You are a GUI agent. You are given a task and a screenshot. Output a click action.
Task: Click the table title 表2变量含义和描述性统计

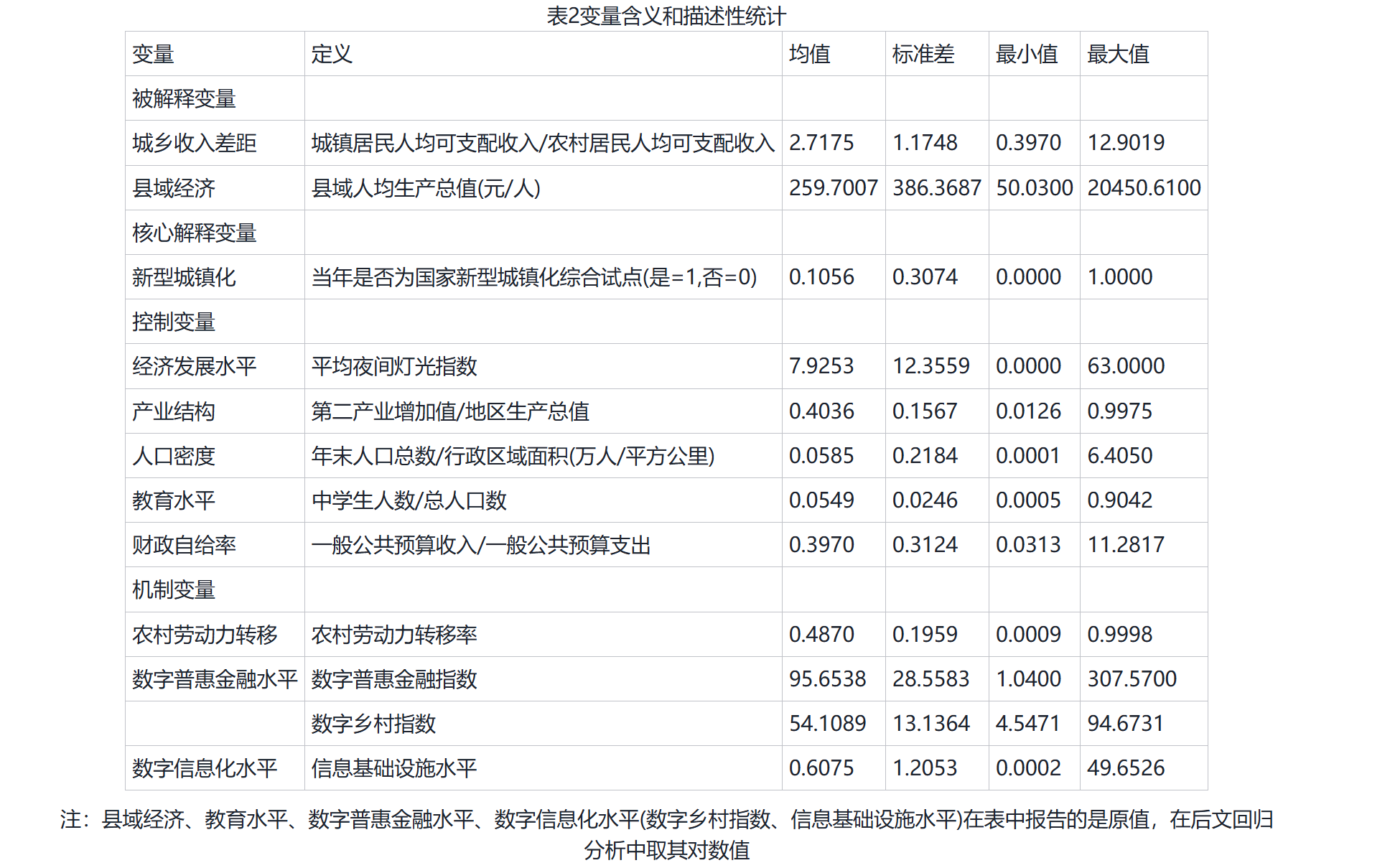[666, 16]
